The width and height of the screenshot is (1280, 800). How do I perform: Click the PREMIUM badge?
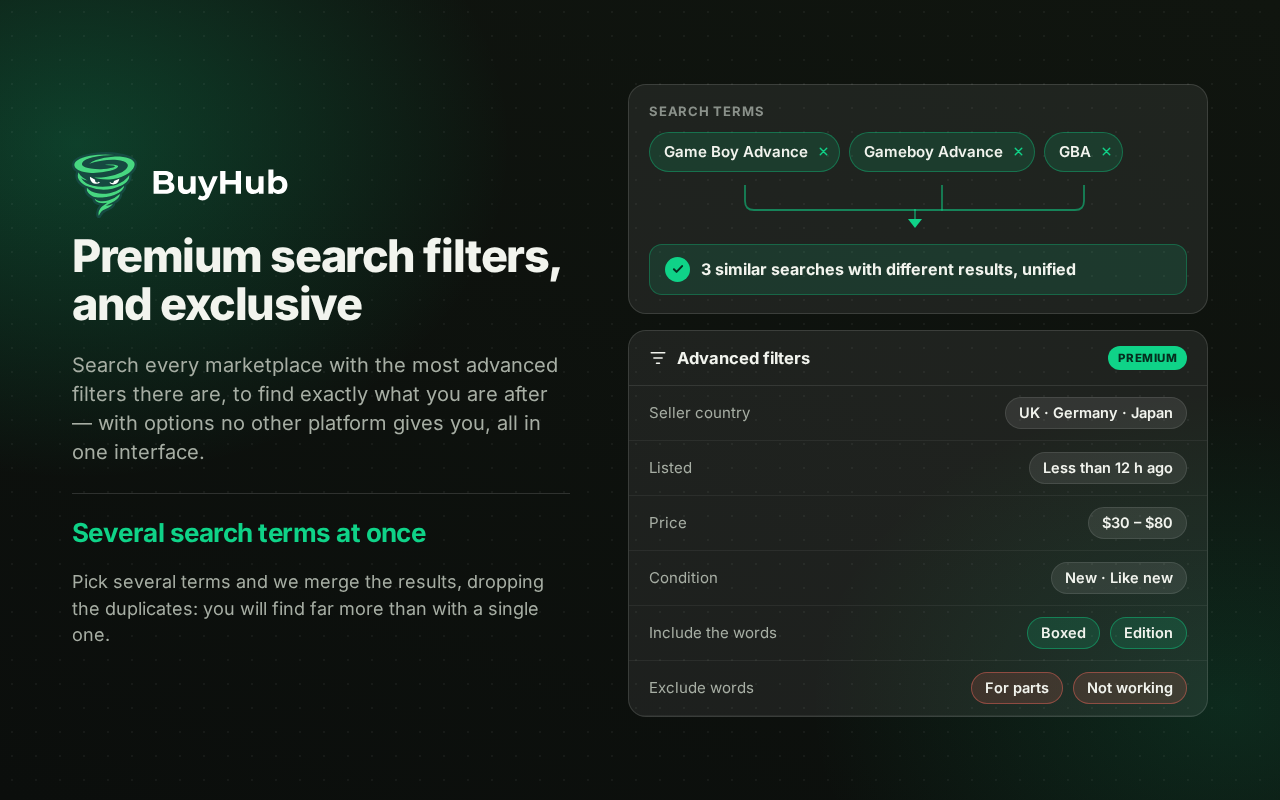pos(1147,358)
